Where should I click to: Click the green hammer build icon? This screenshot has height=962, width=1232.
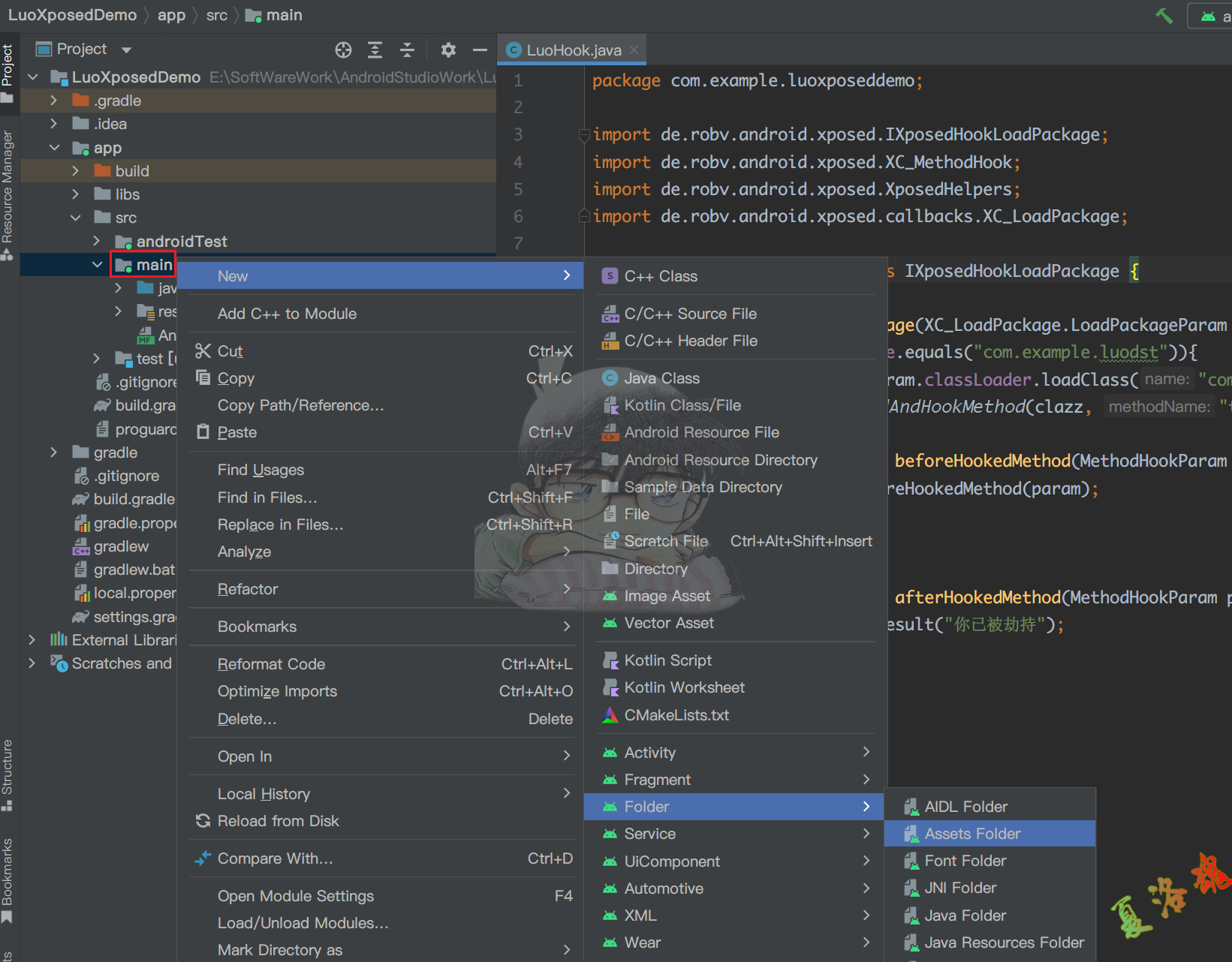coord(1164,16)
